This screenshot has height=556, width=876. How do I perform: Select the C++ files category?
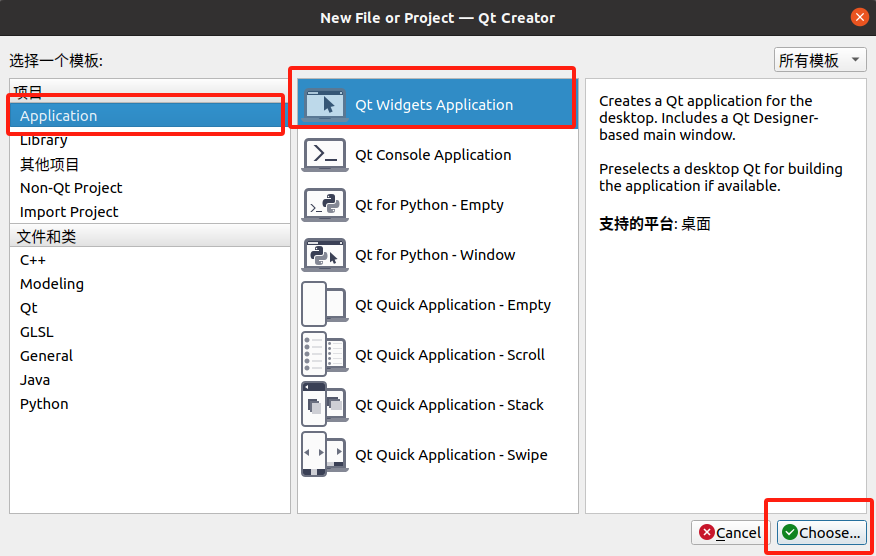(x=150, y=260)
